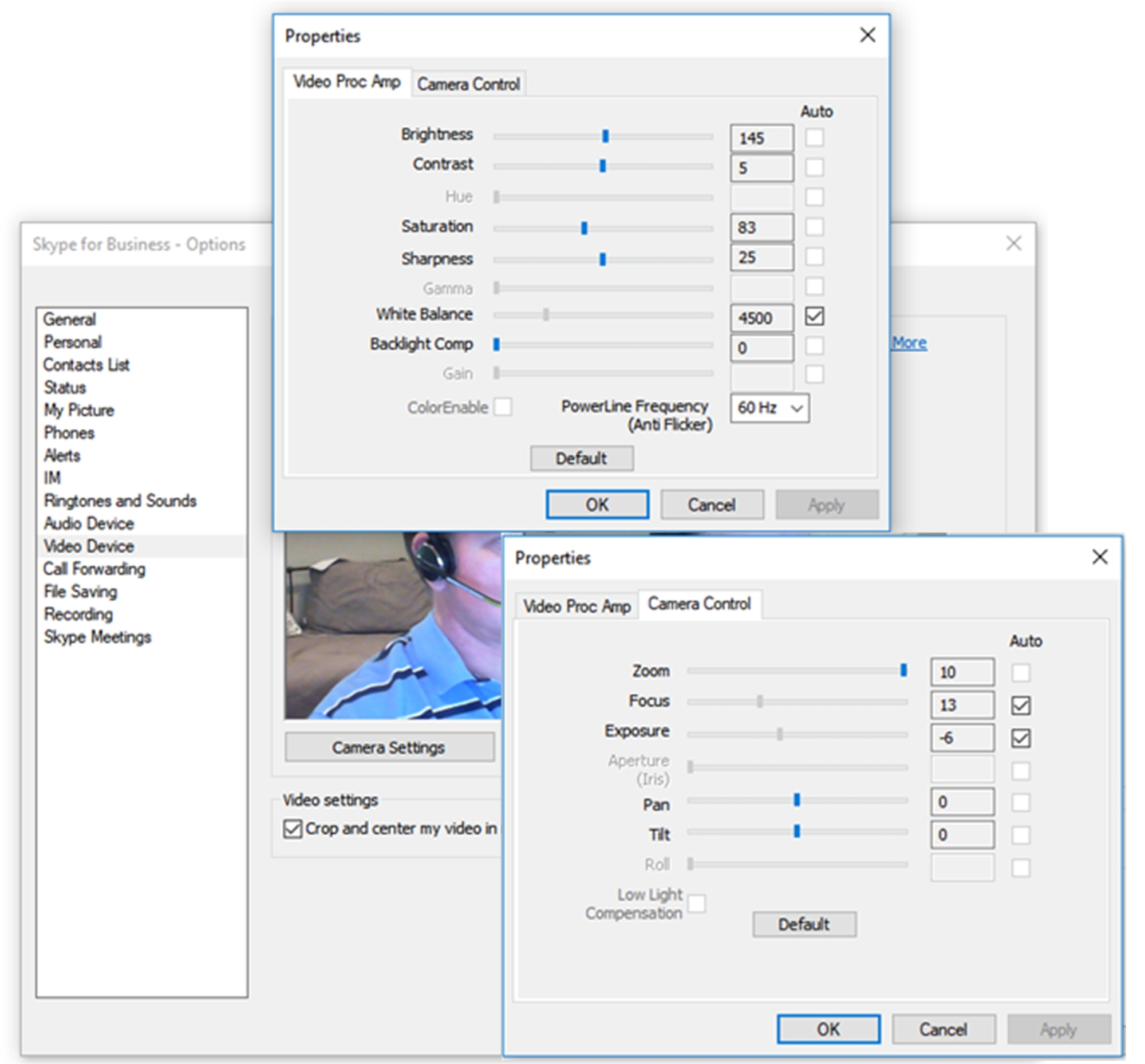Click the Pan value field showing 0
Screen dimensions: 1145x1064
tap(962, 802)
